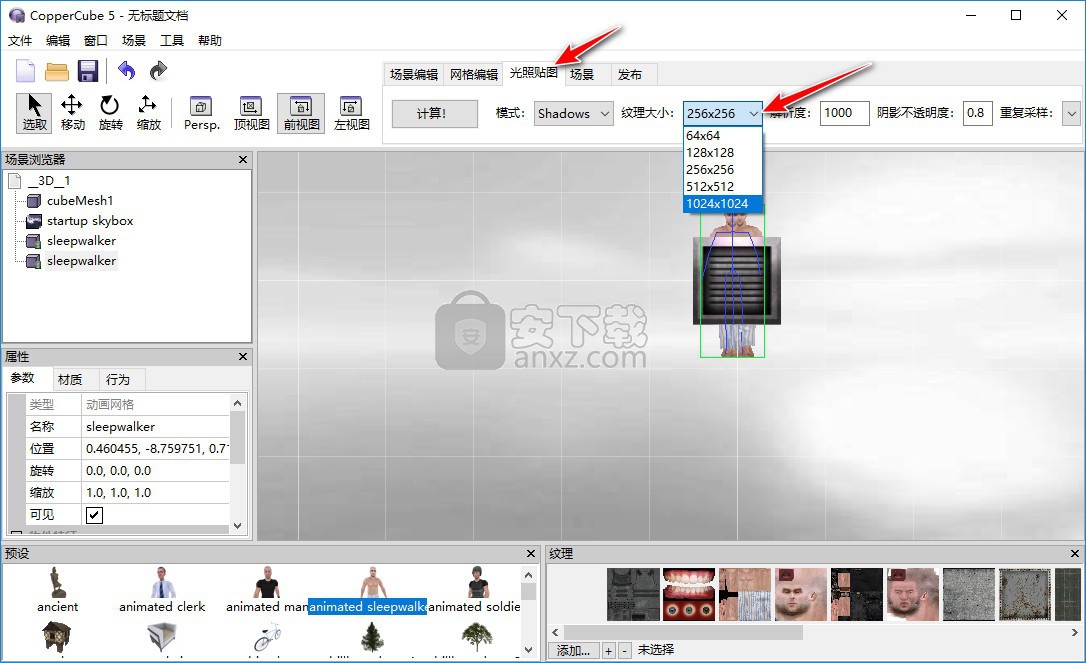Edit the 名称 sleepwalker field

(155, 427)
